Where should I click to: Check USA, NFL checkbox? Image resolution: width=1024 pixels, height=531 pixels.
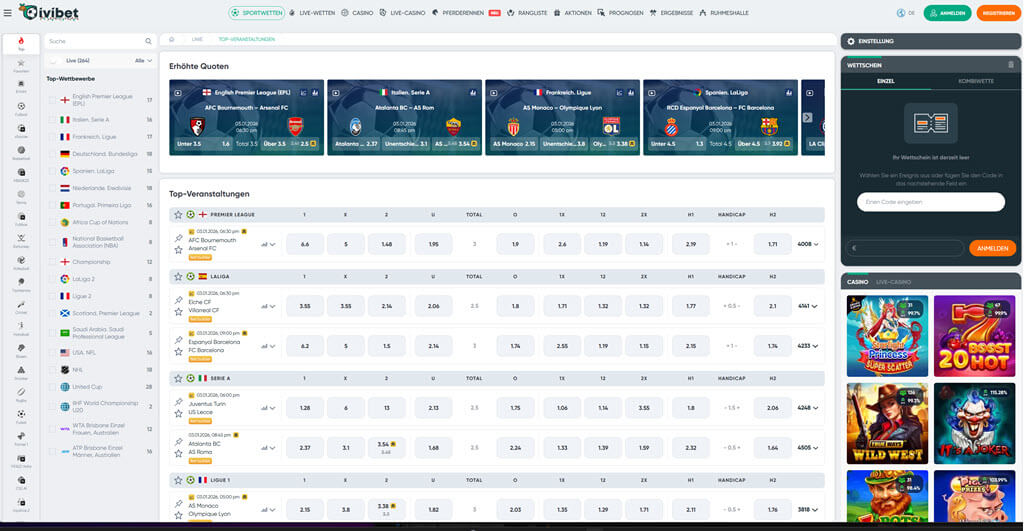[53, 353]
